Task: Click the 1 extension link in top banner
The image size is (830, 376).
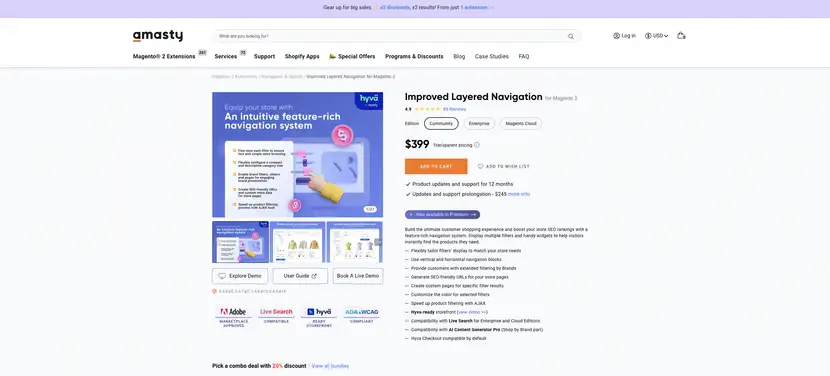Action: [x=476, y=7]
